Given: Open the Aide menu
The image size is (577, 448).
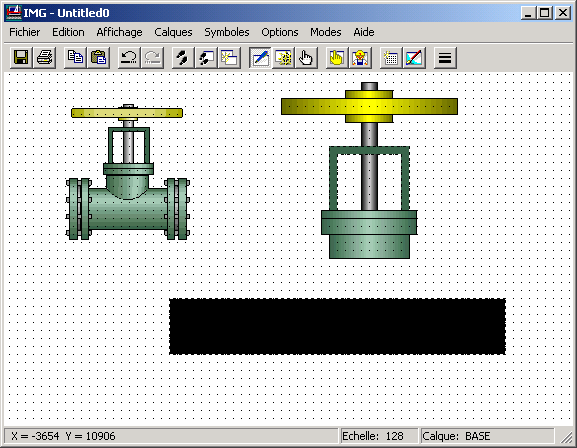Looking at the screenshot, I should (x=364, y=32).
